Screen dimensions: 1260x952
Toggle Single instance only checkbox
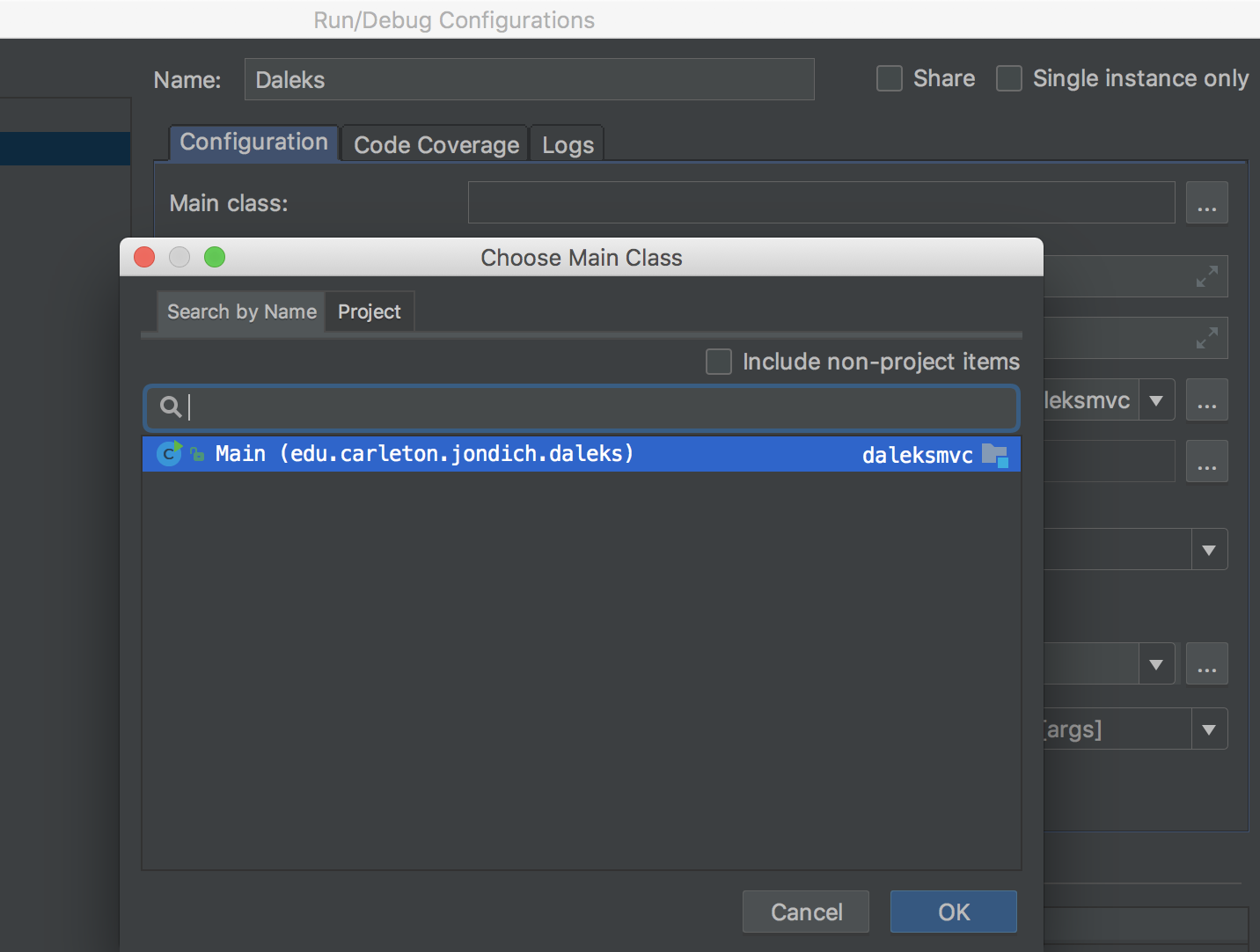click(1008, 79)
